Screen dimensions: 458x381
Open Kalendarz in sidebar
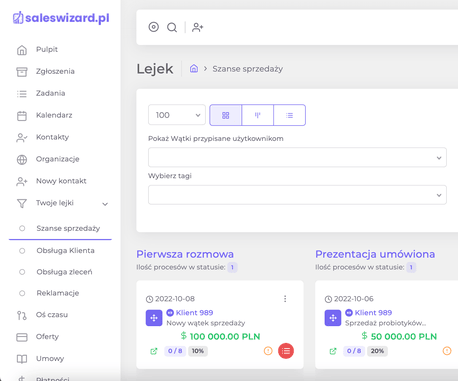point(54,115)
